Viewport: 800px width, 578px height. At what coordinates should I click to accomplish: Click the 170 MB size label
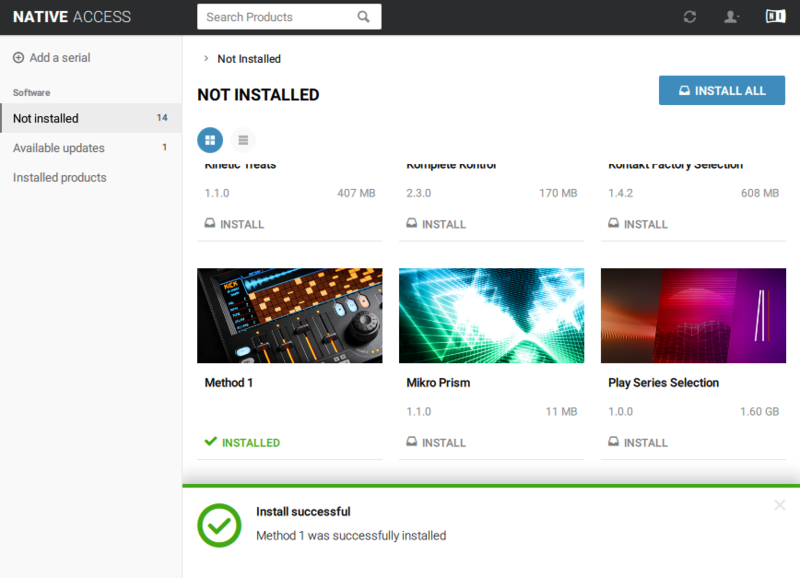pyautogui.click(x=558, y=193)
